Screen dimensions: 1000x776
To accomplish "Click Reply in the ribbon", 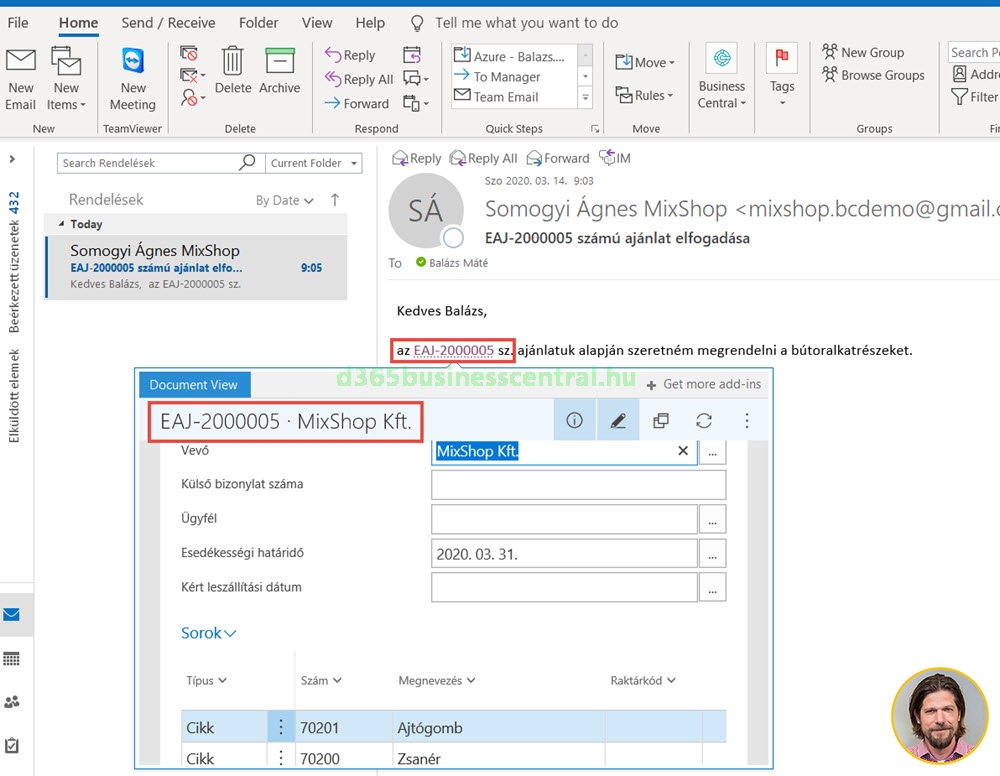I will pyautogui.click(x=349, y=55).
